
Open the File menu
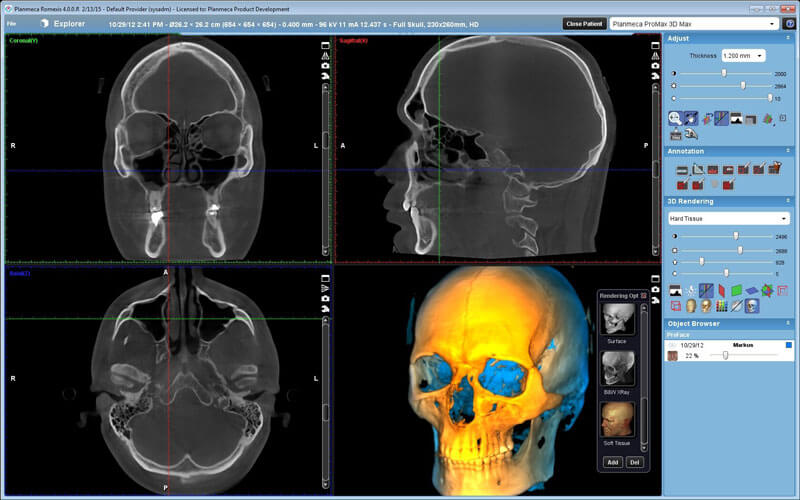11,24
